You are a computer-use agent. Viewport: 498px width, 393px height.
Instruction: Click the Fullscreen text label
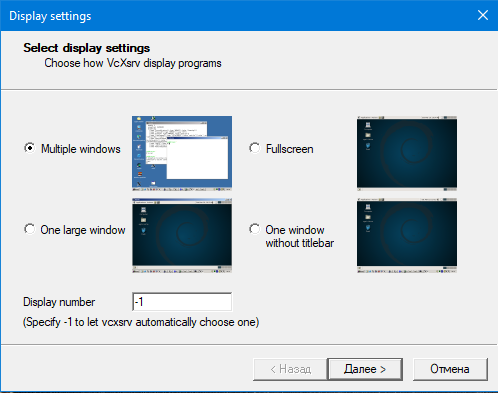point(290,149)
